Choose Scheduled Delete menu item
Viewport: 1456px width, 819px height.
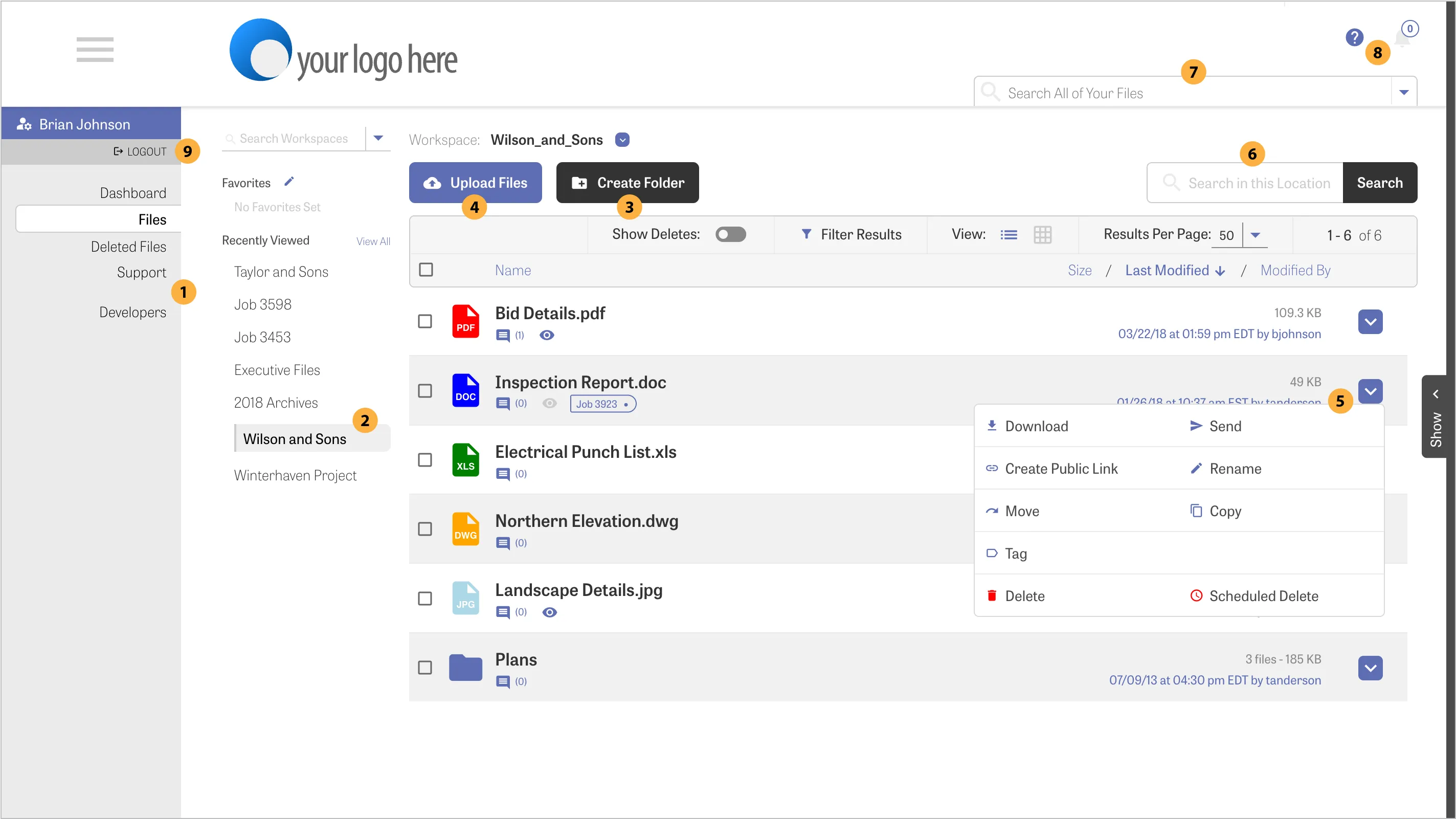tap(1254, 596)
